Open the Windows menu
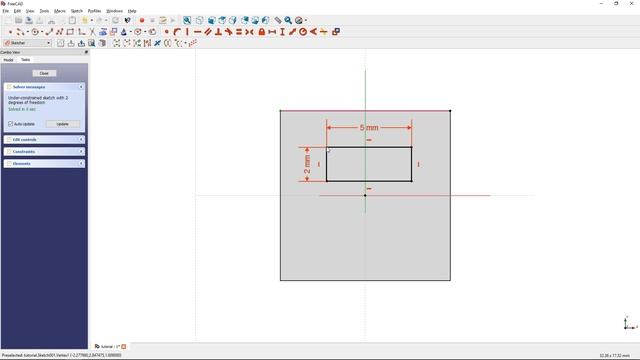Viewport: 640px width, 360px height. click(x=114, y=11)
